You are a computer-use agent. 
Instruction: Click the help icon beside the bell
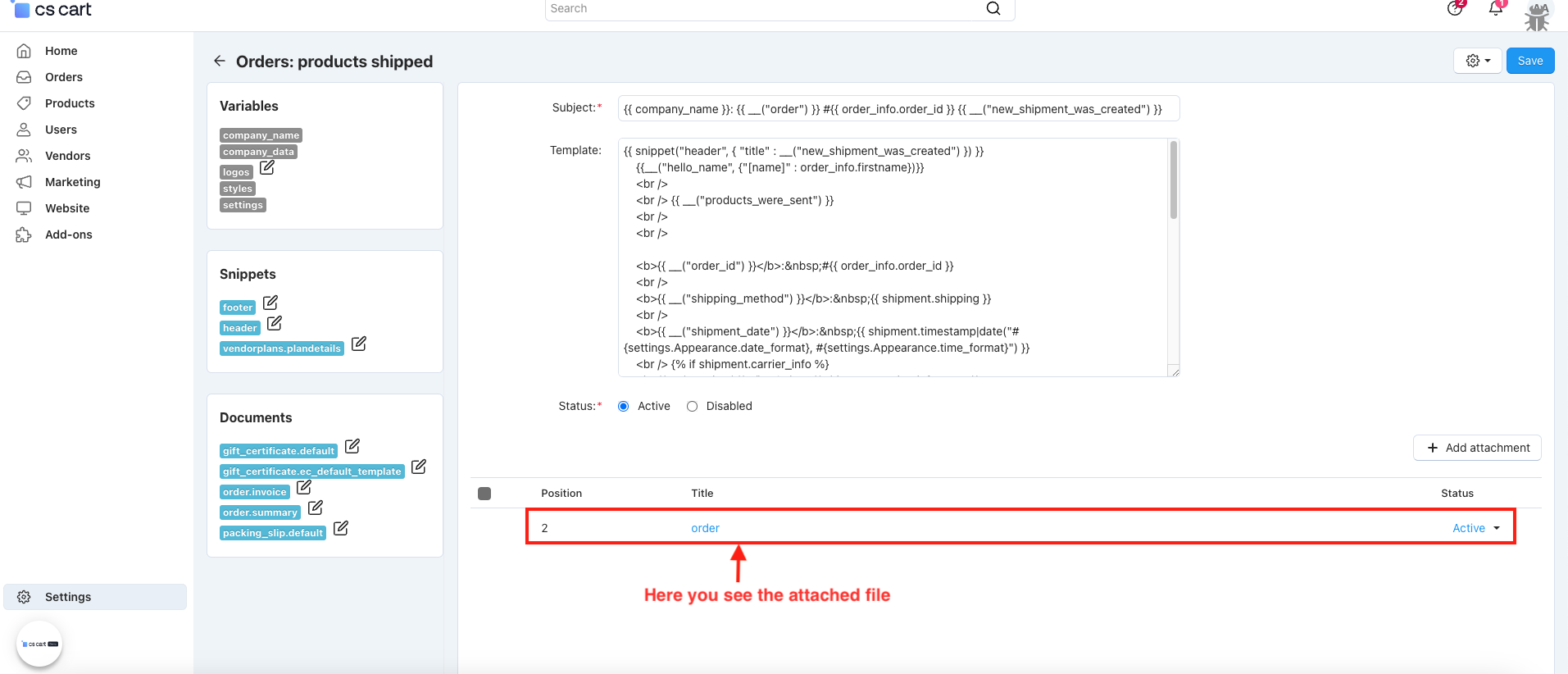[x=1455, y=8]
